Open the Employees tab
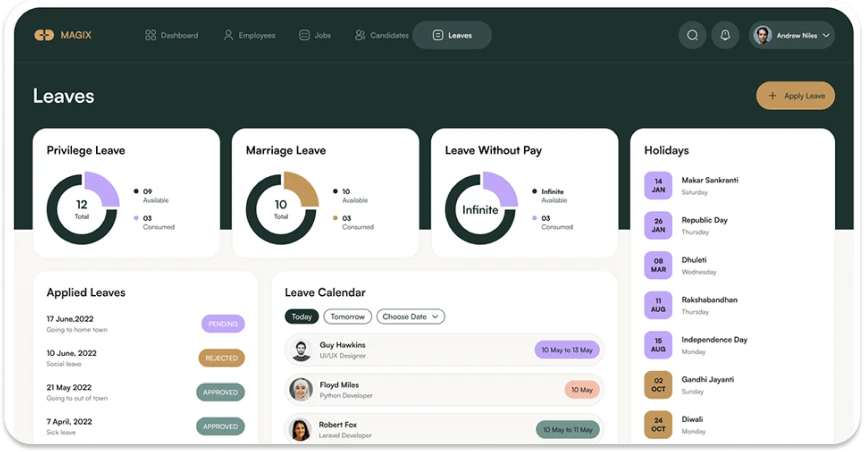This screenshot has width=864, height=452. click(249, 35)
